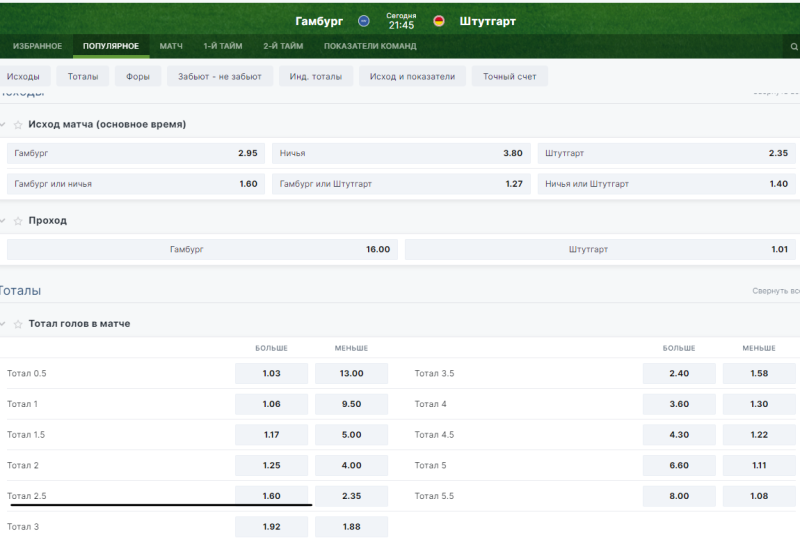Star the 'Проход' market as favorite

18,221
